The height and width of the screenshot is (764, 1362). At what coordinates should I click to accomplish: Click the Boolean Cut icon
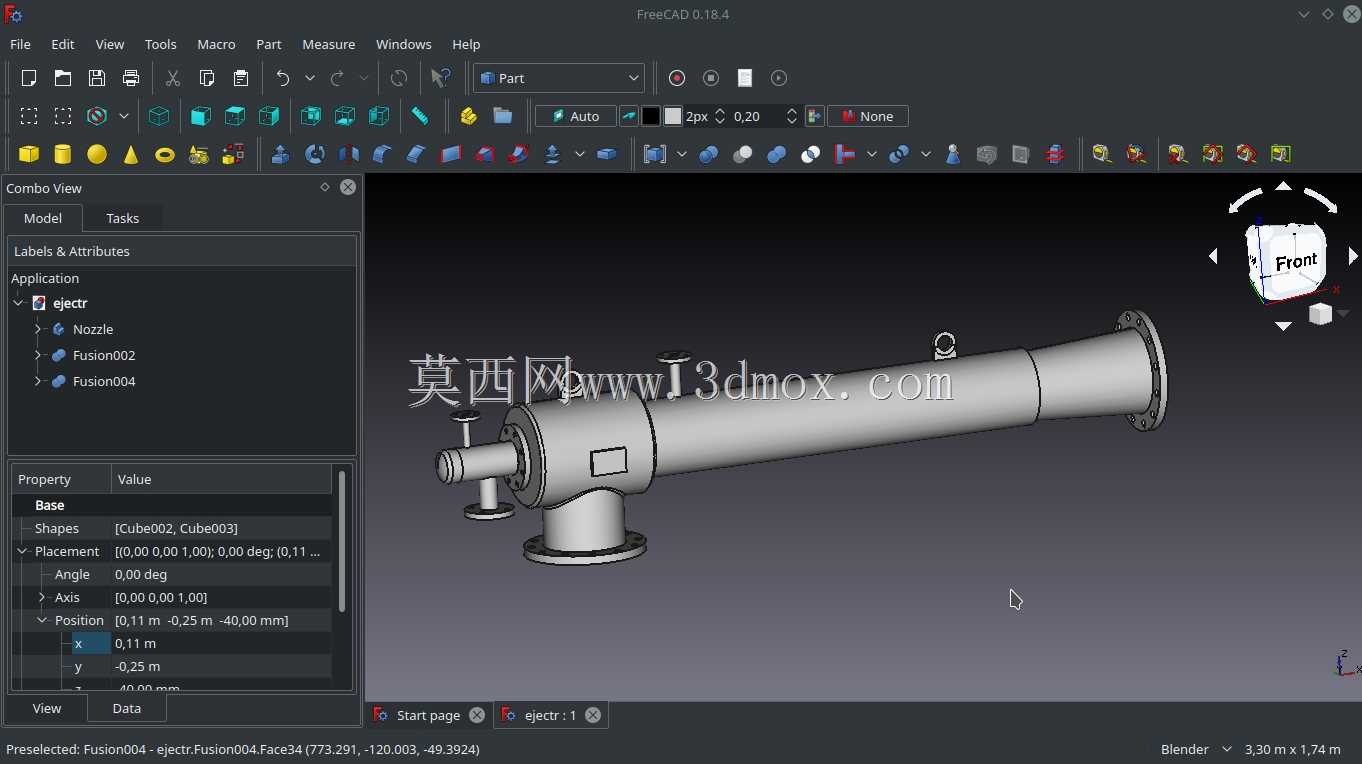click(x=743, y=154)
